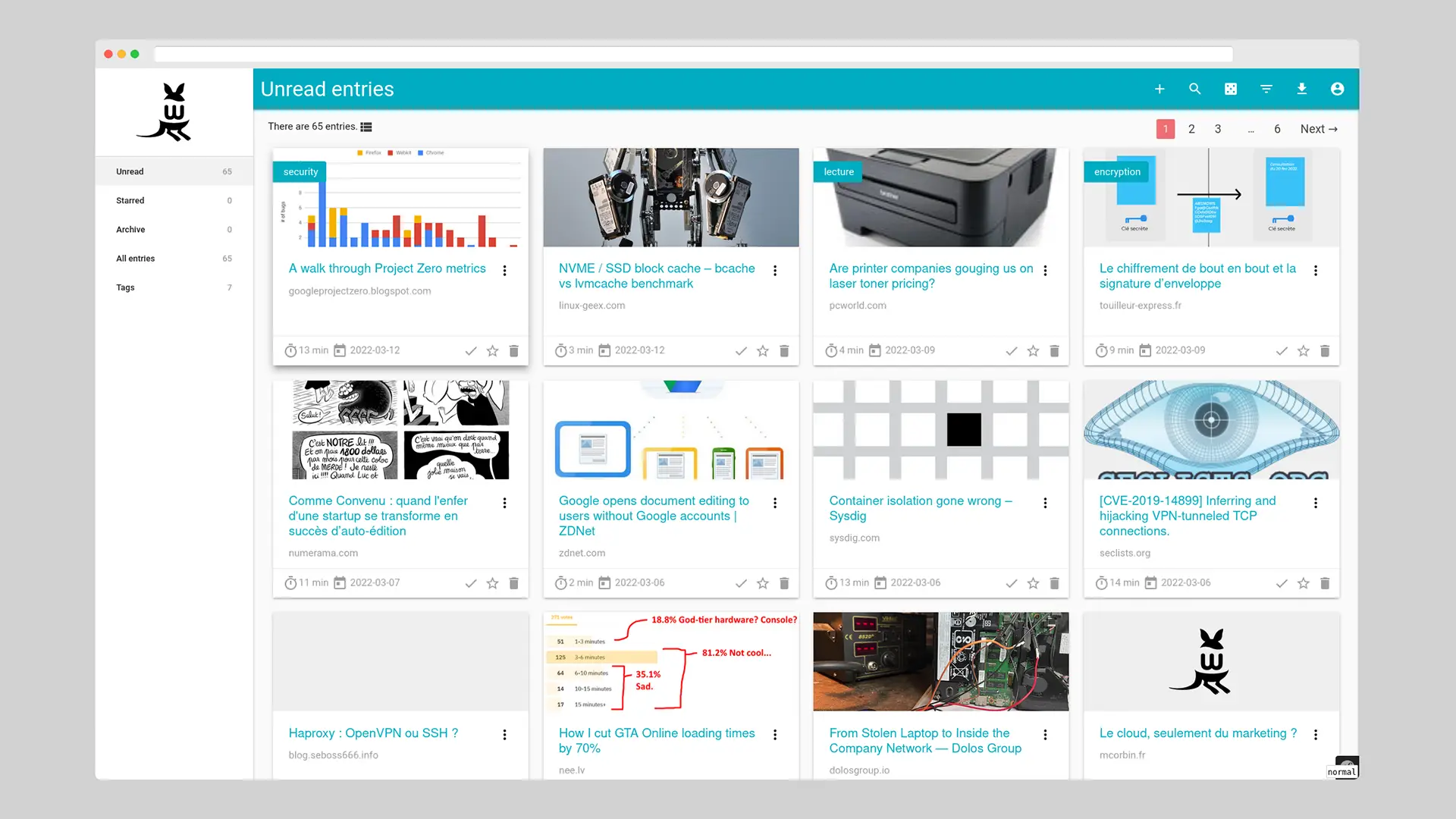Image resolution: width=1456 pixels, height=819 pixels.
Task: Trash the Comme Convenu entry
Action: click(513, 583)
